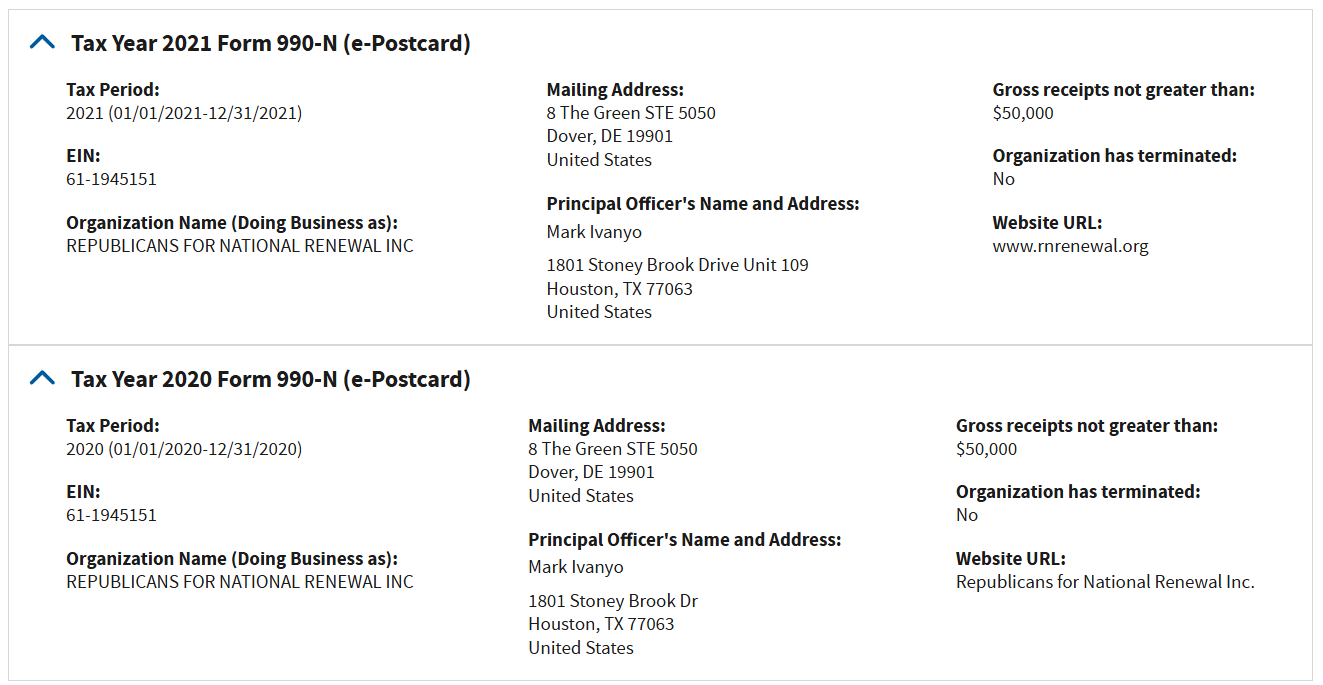The width and height of the screenshot is (1323, 685).
Task: Click the EIN number in the 2020 section
Action: click(x=111, y=515)
